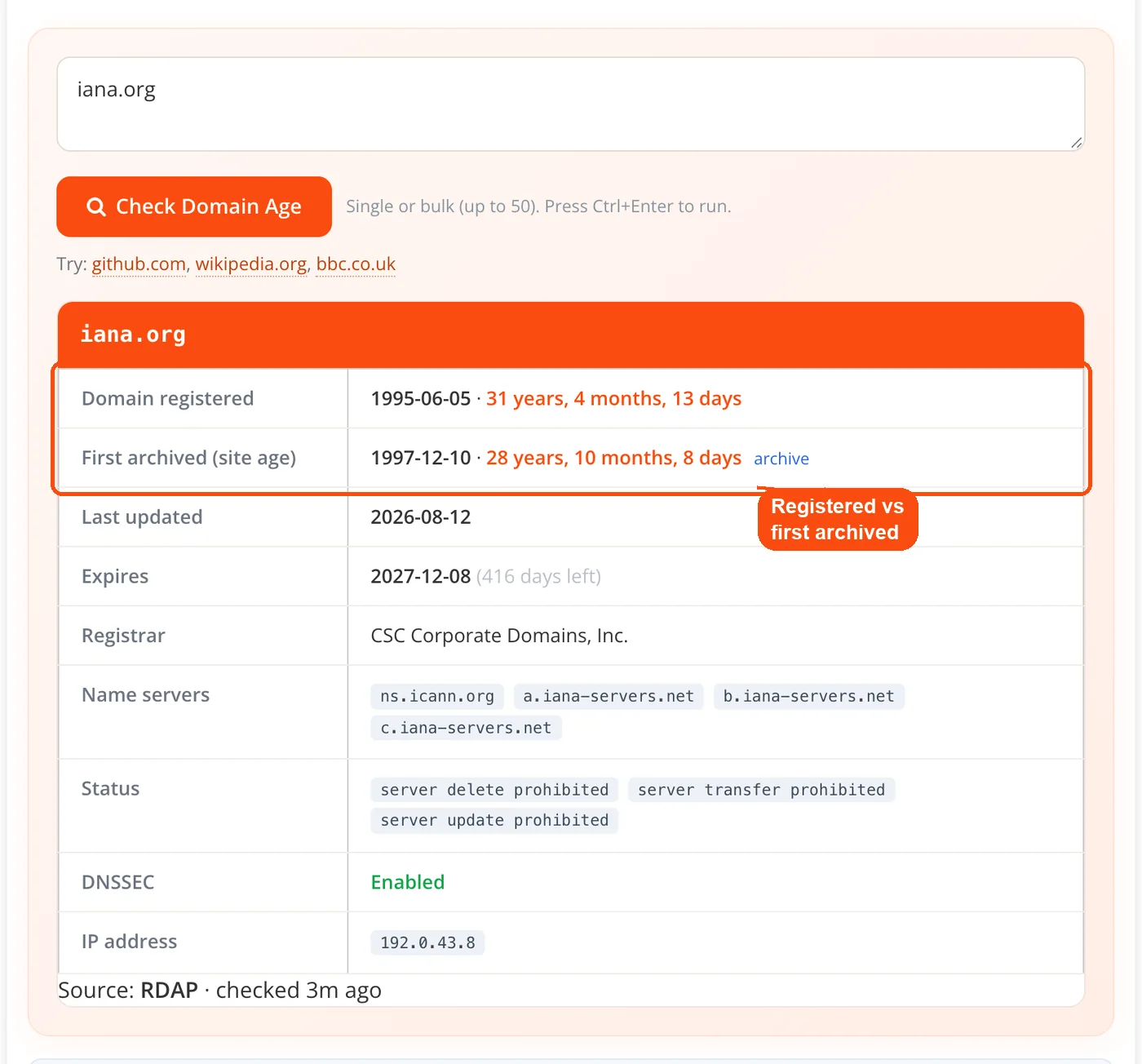Click the Check Domain Age button
Image resolution: width=1142 pixels, height=1064 pixels.
click(194, 206)
